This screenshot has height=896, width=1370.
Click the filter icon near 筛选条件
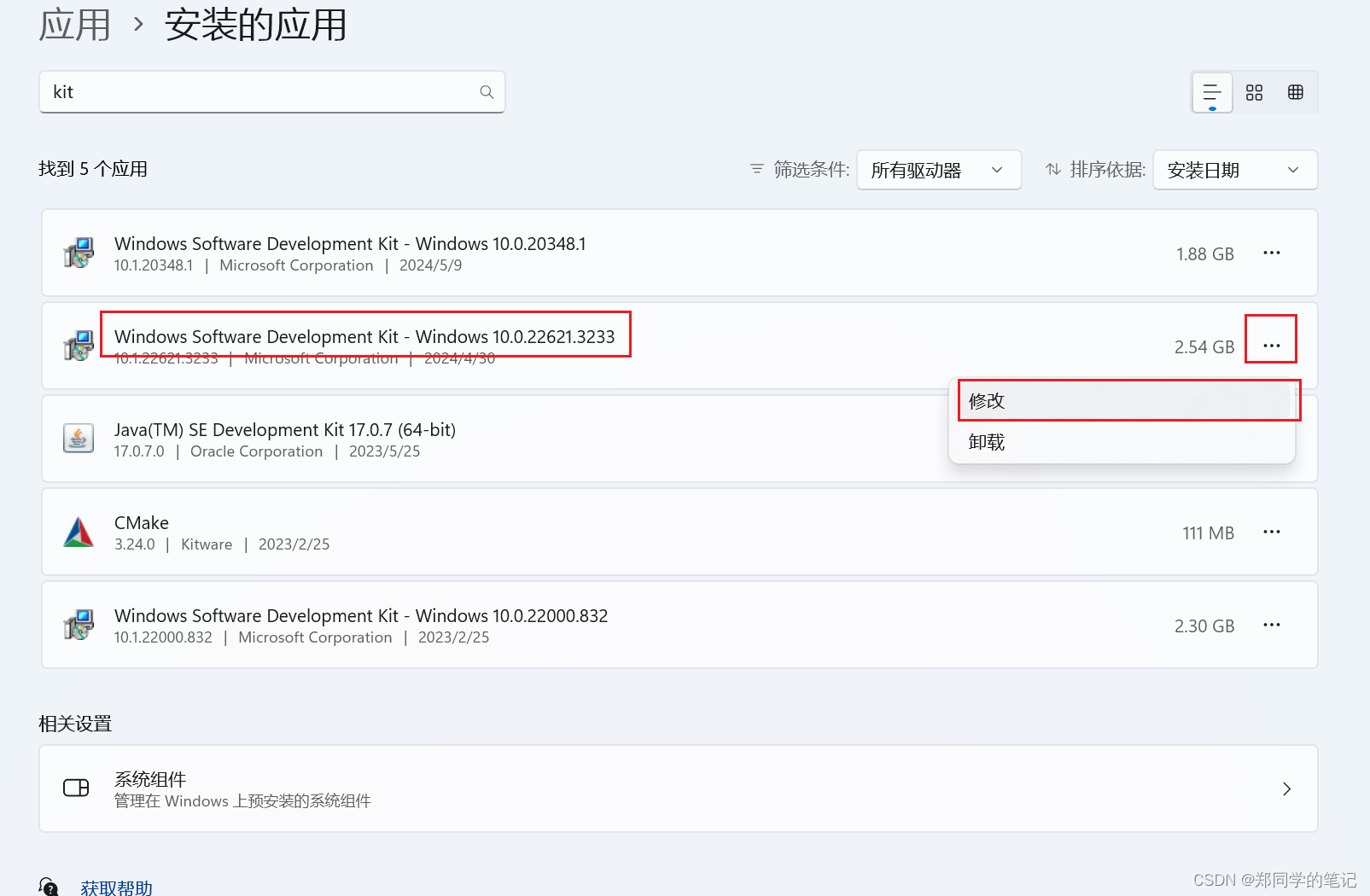(756, 169)
